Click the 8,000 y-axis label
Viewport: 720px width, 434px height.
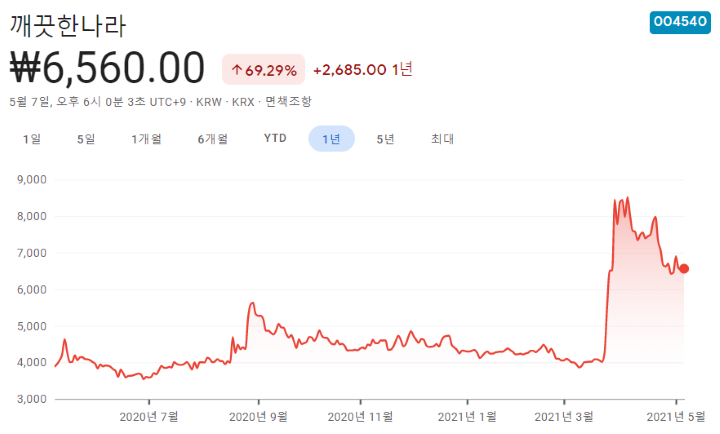pos(32,216)
